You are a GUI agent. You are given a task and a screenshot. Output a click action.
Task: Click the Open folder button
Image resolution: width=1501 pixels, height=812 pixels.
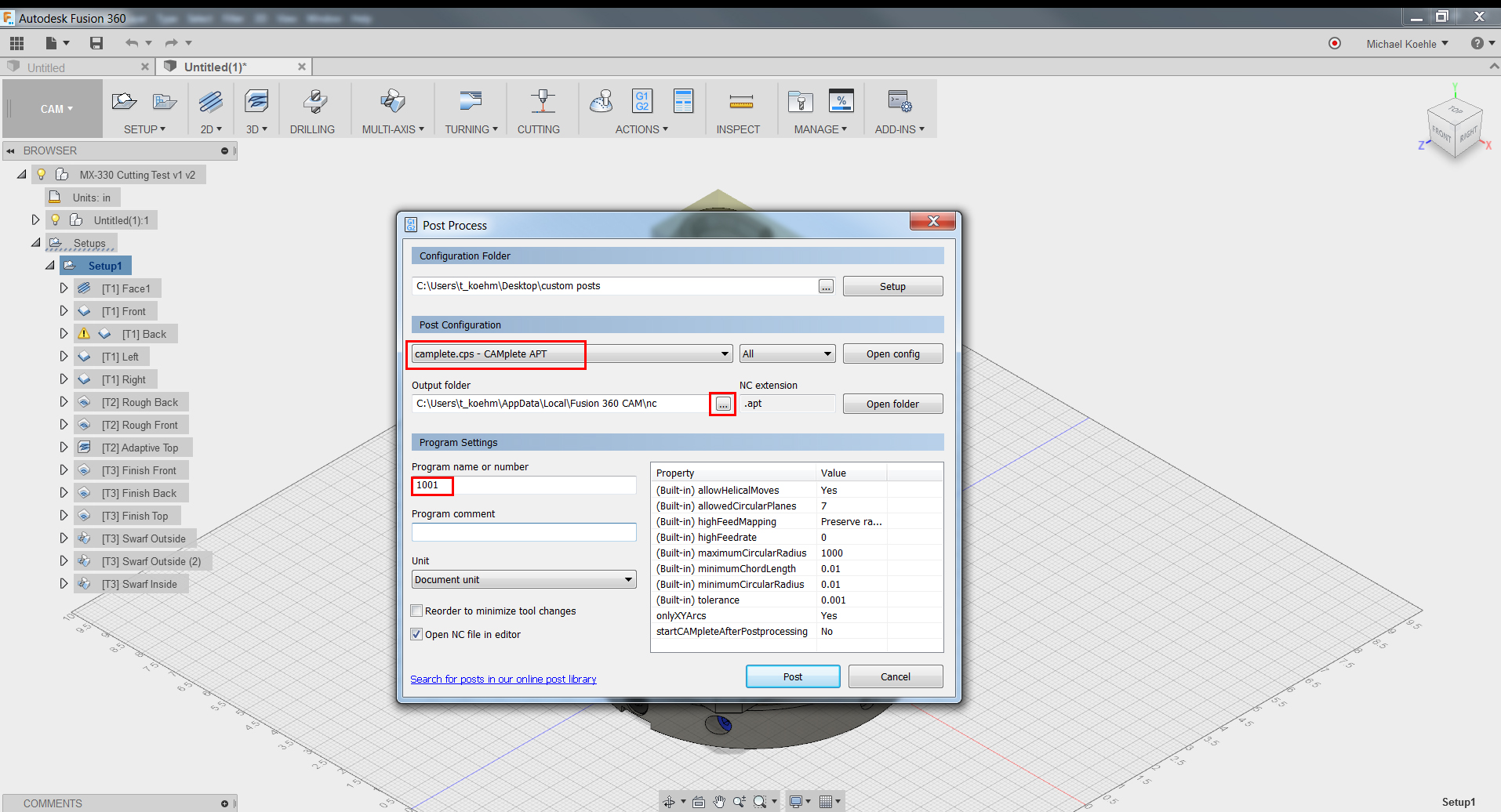pyautogui.click(x=893, y=404)
